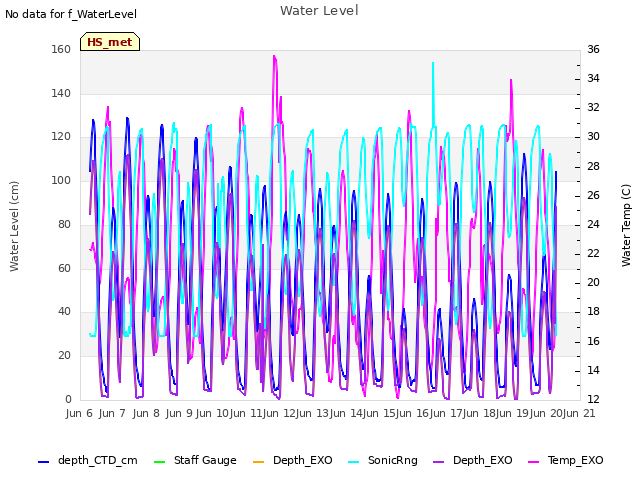Select the Temp_EXO legend label
This screenshot has height=480, width=640.
576,460
